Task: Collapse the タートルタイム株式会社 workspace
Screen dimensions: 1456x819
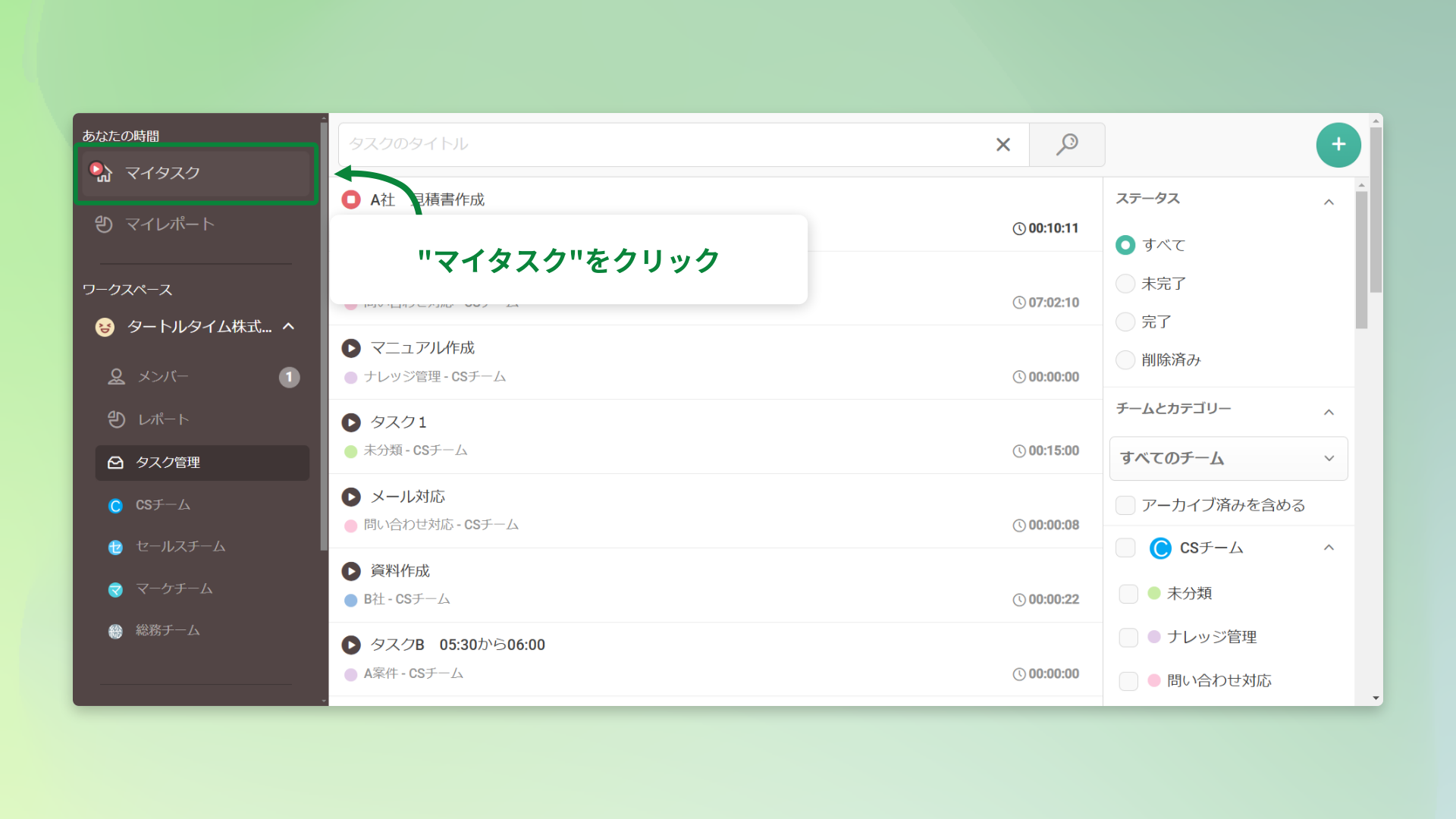Action: pyautogui.click(x=288, y=327)
